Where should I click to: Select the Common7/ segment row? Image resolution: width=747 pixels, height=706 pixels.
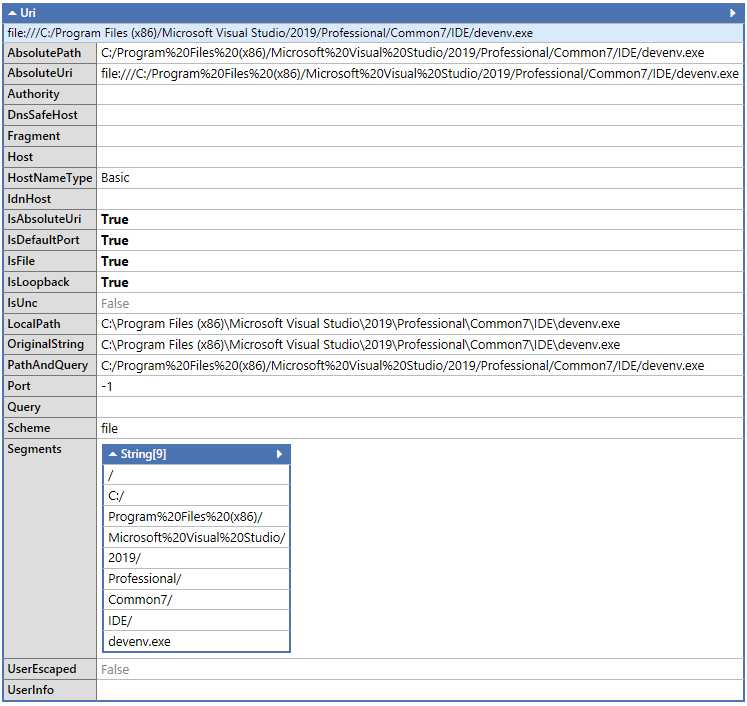pyautogui.click(x=196, y=600)
